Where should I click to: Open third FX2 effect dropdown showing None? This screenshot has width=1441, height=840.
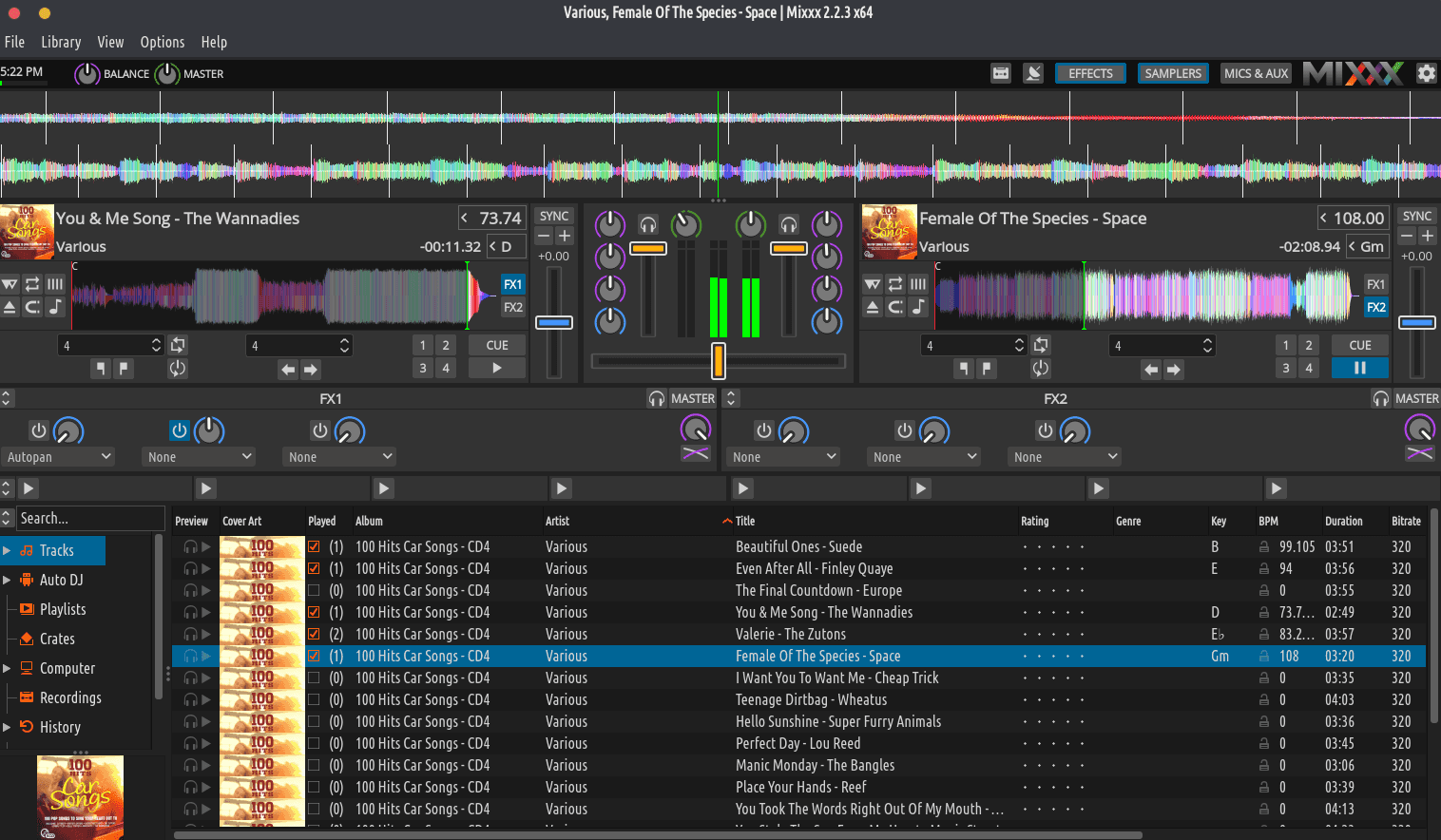click(x=1065, y=457)
